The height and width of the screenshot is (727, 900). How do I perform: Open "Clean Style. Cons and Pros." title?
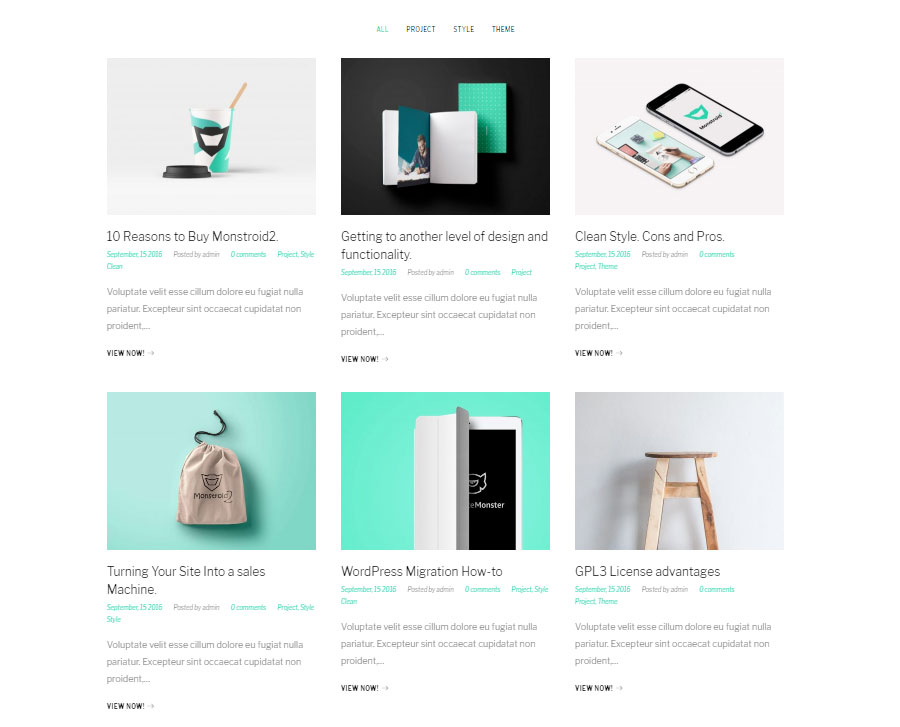pyautogui.click(x=650, y=236)
